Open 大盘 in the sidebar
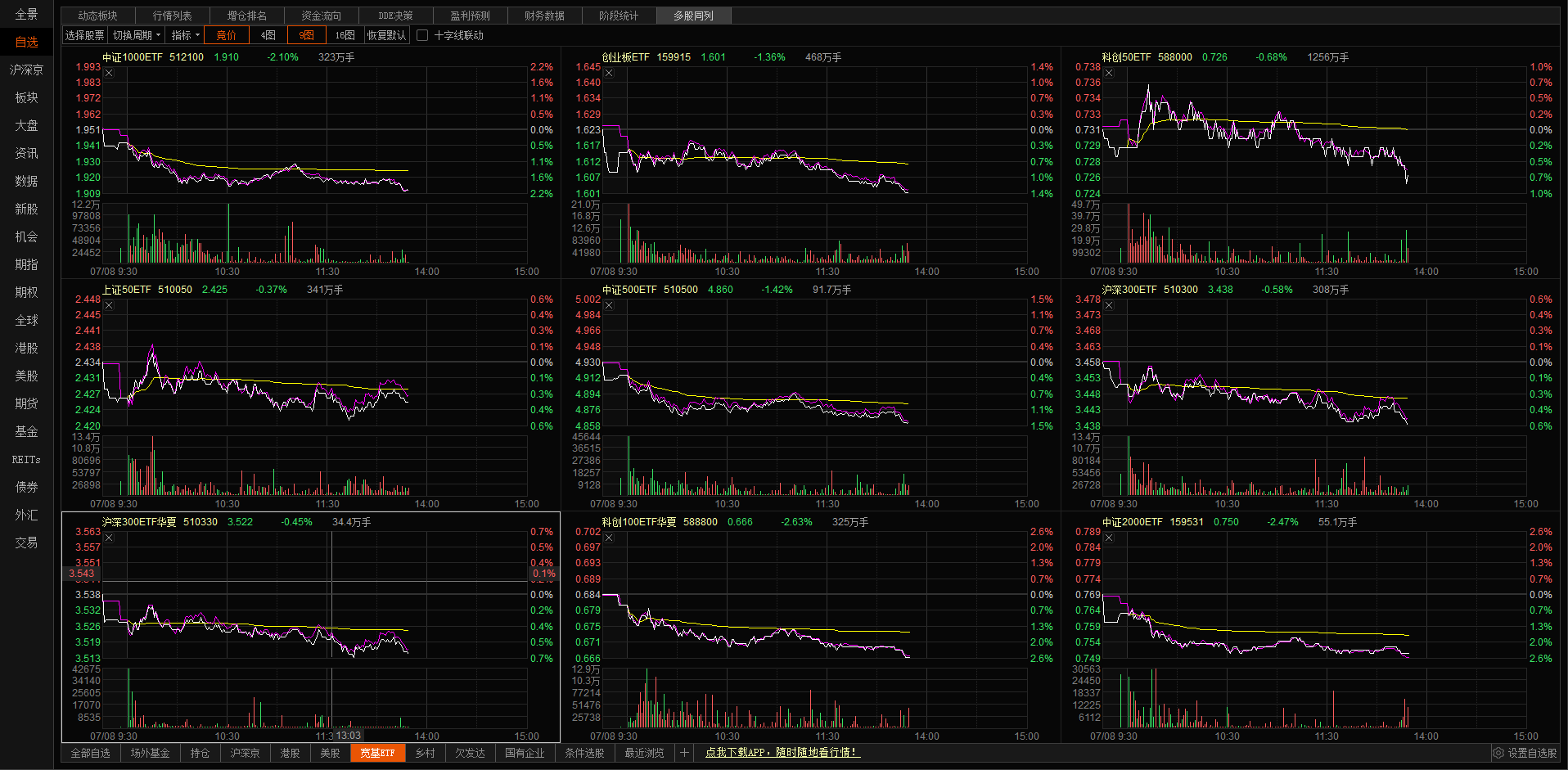The image size is (1568, 770). [x=26, y=125]
